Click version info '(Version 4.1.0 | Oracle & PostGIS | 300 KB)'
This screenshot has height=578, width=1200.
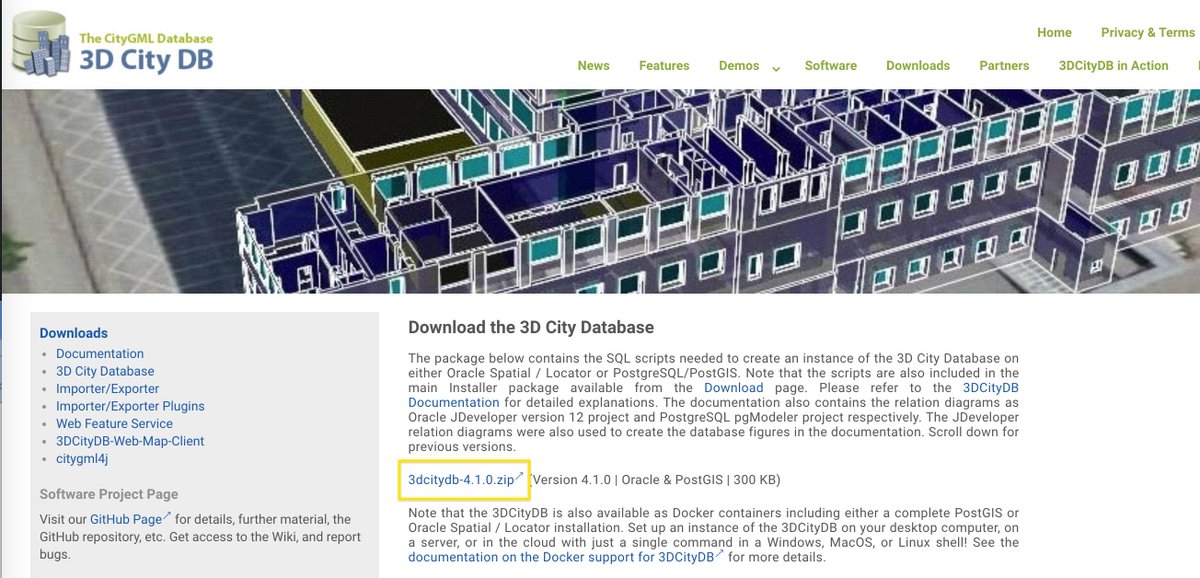point(654,480)
